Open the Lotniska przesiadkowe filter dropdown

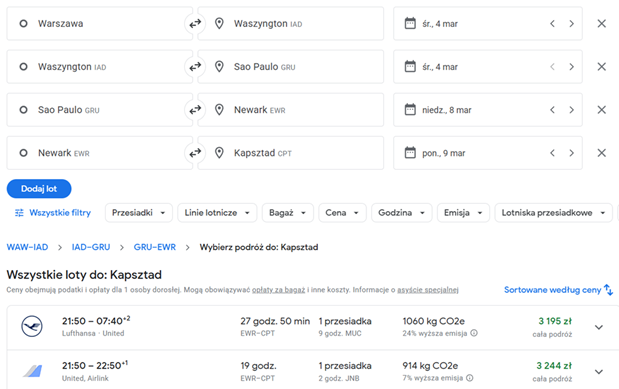coord(553,213)
